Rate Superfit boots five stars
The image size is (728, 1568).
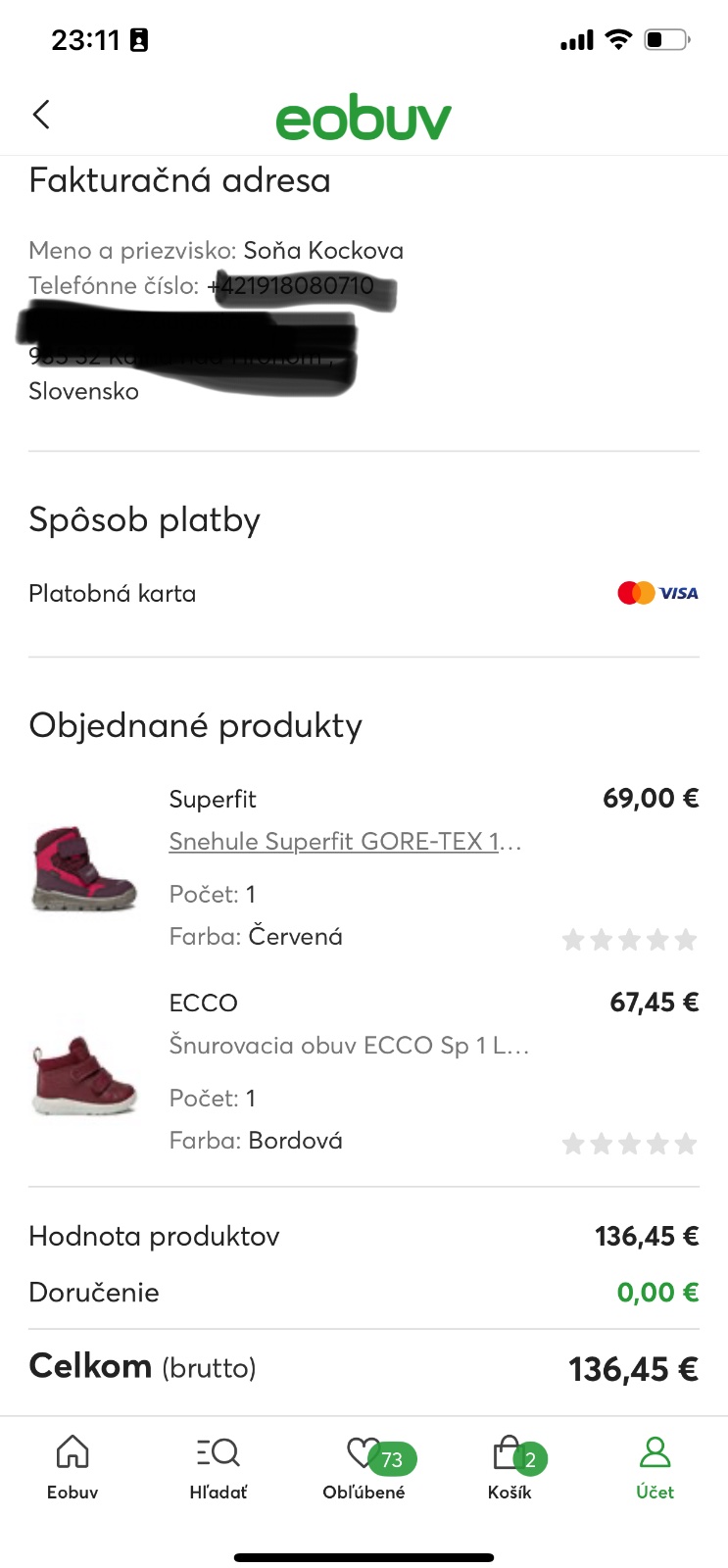(686, 941)
